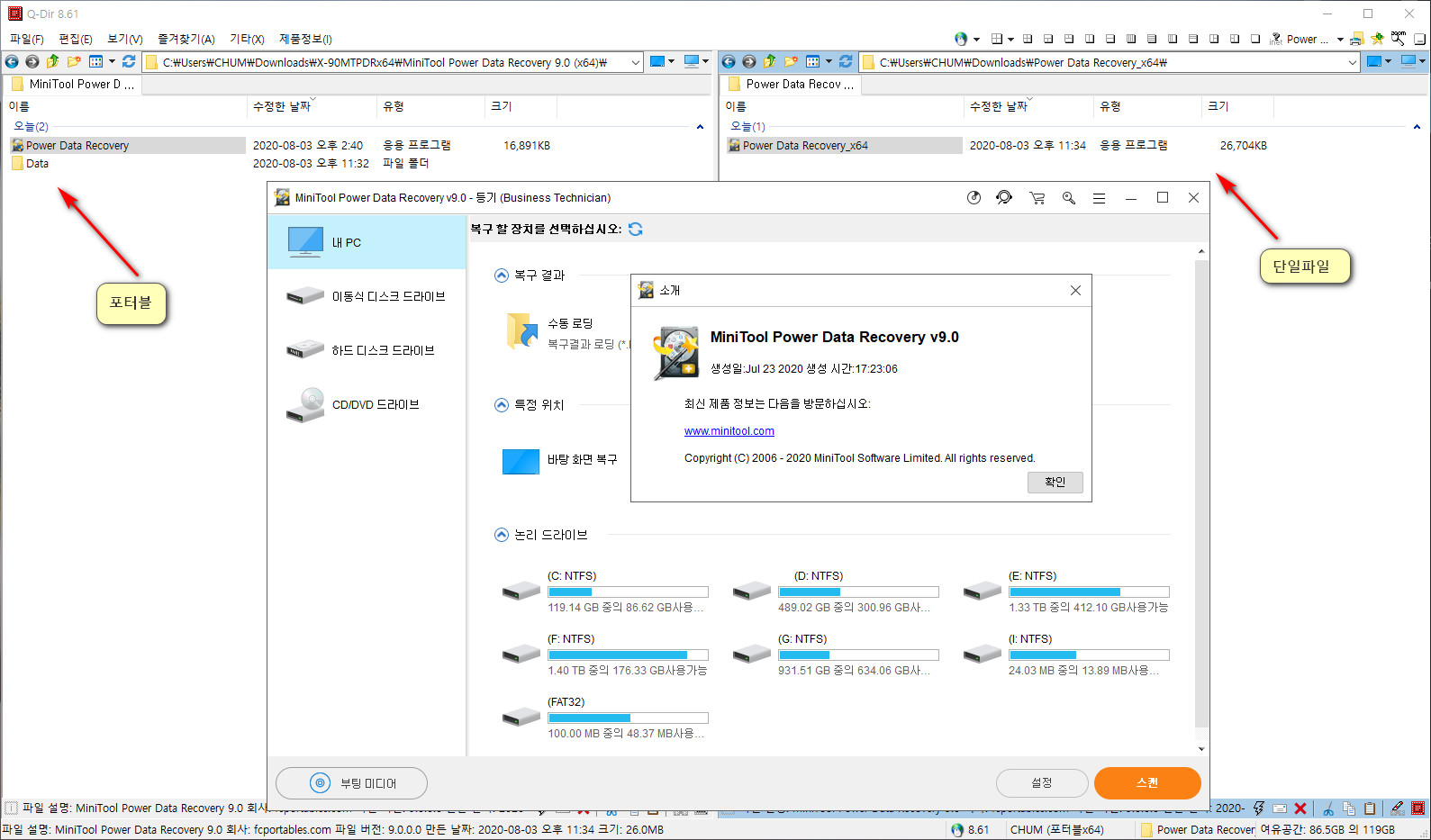Collapse the 오늘(2) group in left pane
This screenshot has width=1431, height=840.
[700, 127]
